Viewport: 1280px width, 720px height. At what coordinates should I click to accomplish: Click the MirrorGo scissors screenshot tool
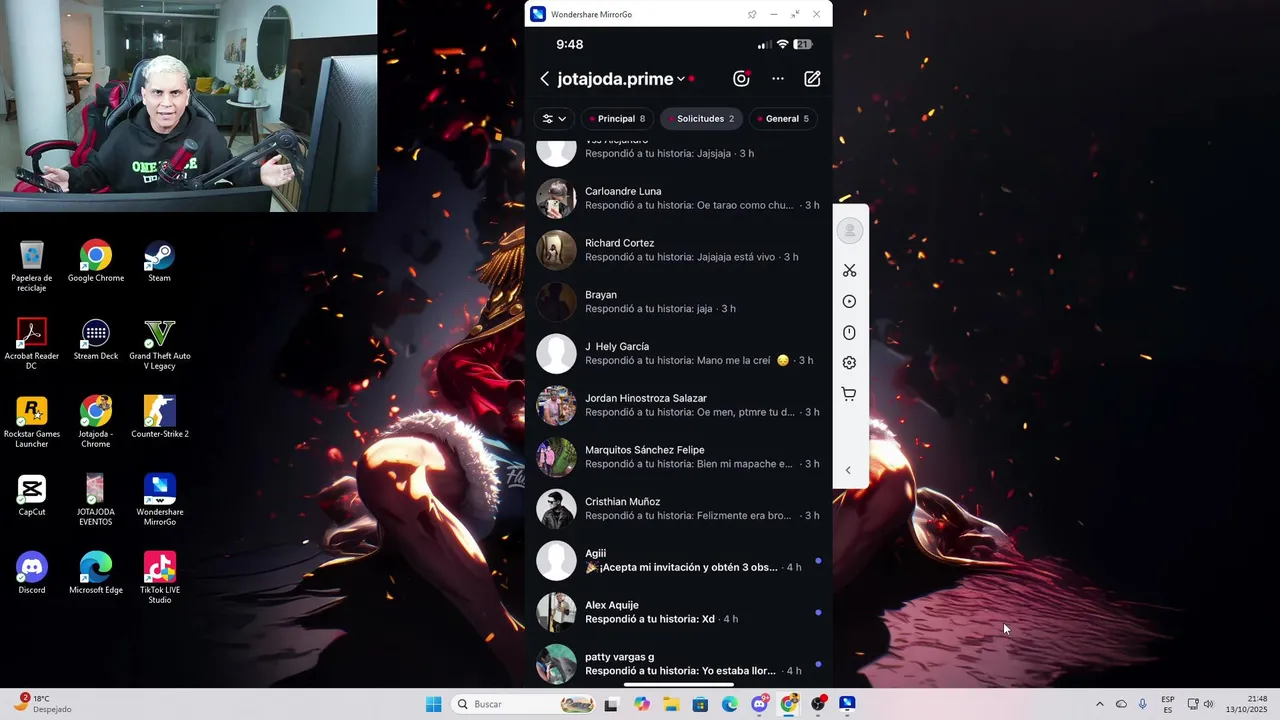point(849,270)
